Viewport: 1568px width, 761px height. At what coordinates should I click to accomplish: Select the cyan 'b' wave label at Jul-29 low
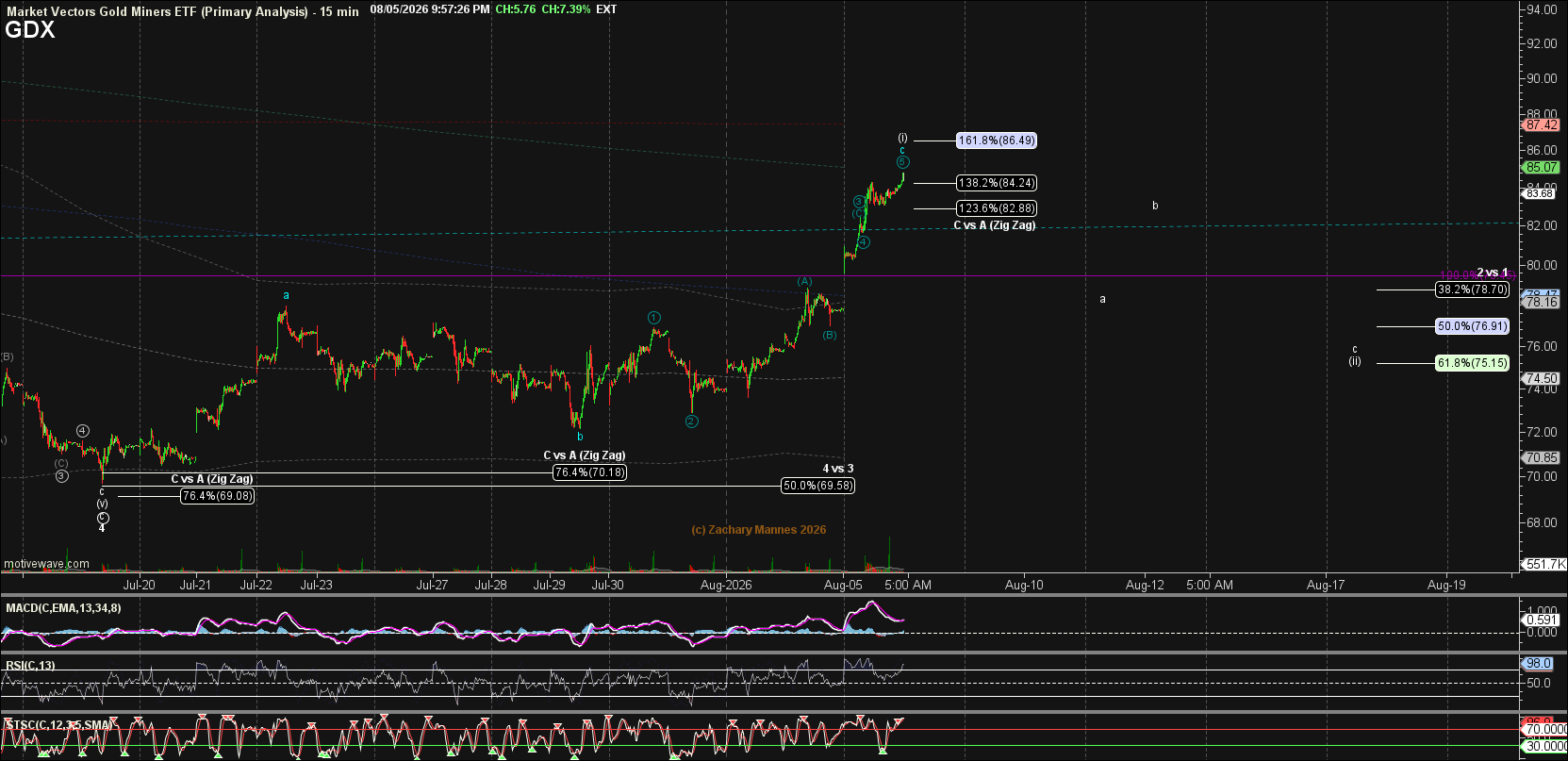tap(580, 437)
